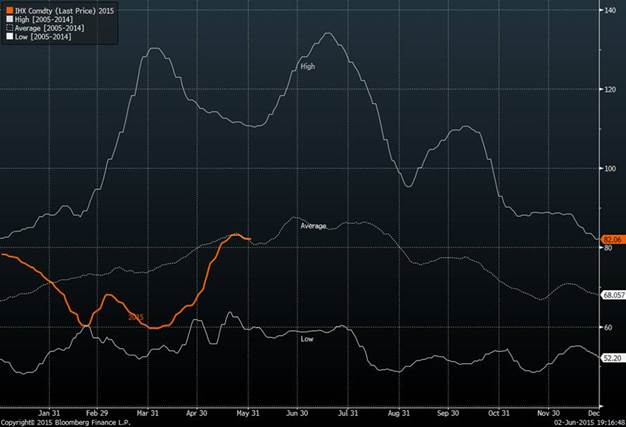Click the High [2005-2014] legend square

[x=6, y=19]
